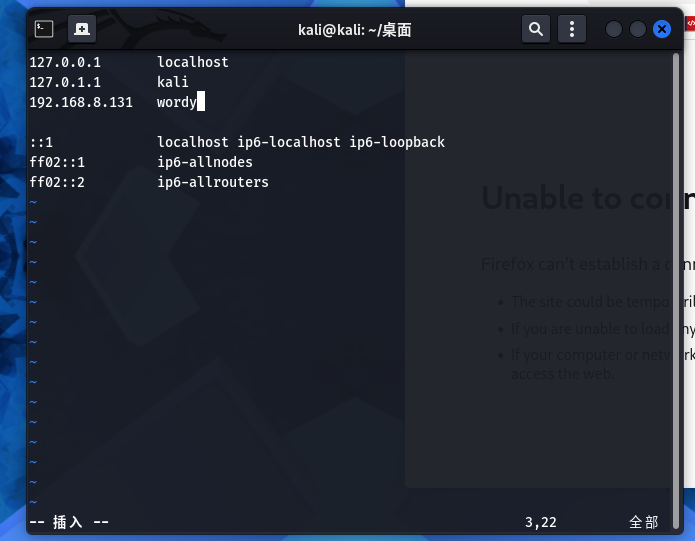Click the ip6-loopback alias text
The width and height of the screenshot is (695, 541).
[x=397, y=142]
